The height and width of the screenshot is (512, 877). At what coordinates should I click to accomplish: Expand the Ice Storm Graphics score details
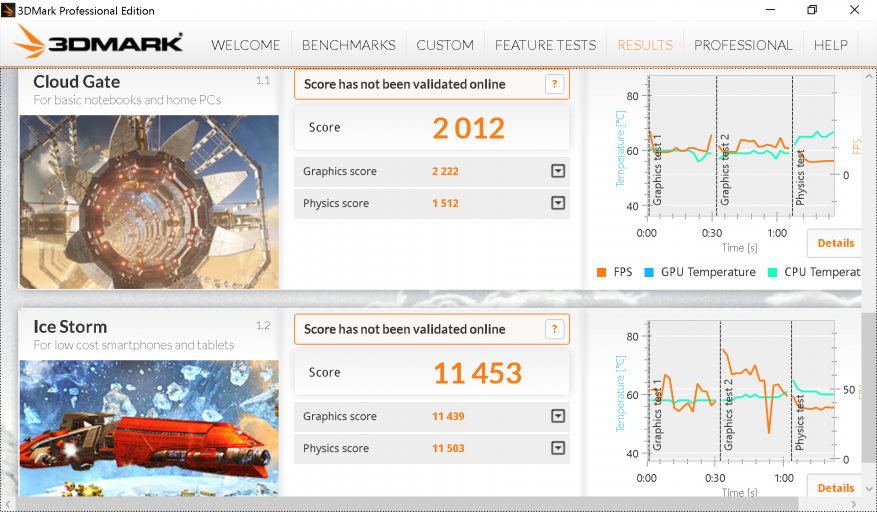pos(558,416)
